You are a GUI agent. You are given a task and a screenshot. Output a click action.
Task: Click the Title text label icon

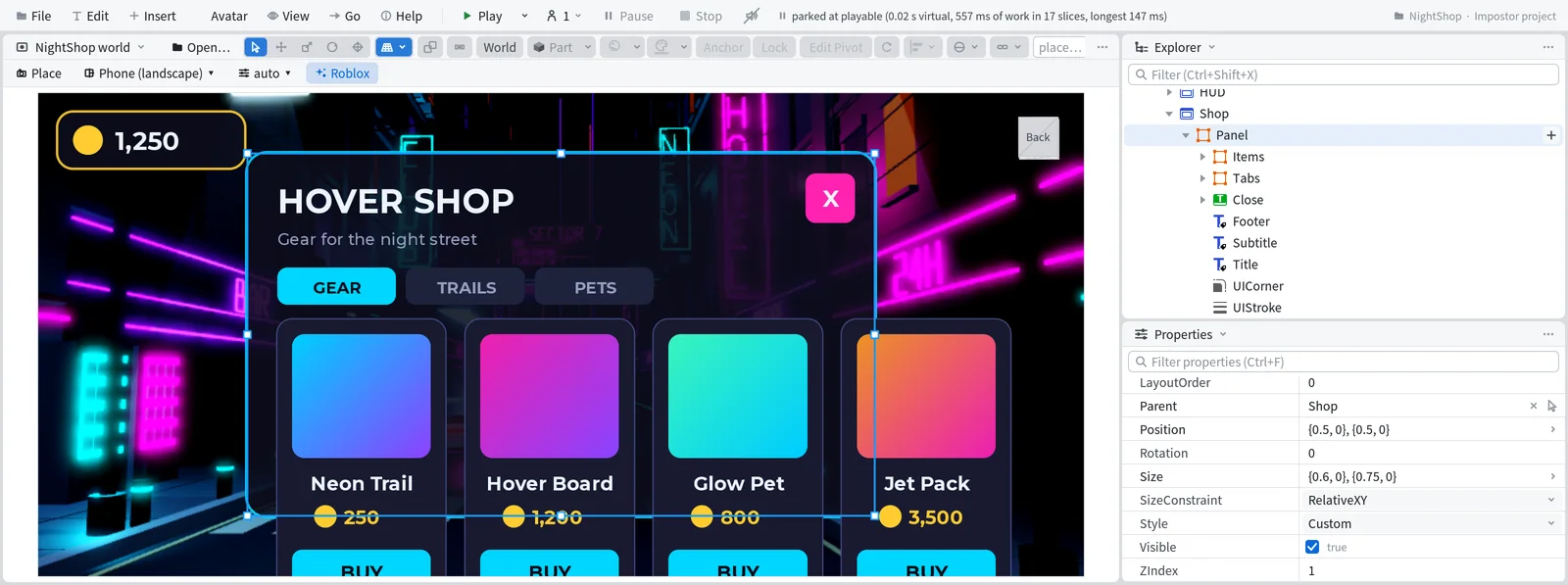[1220, 265]
